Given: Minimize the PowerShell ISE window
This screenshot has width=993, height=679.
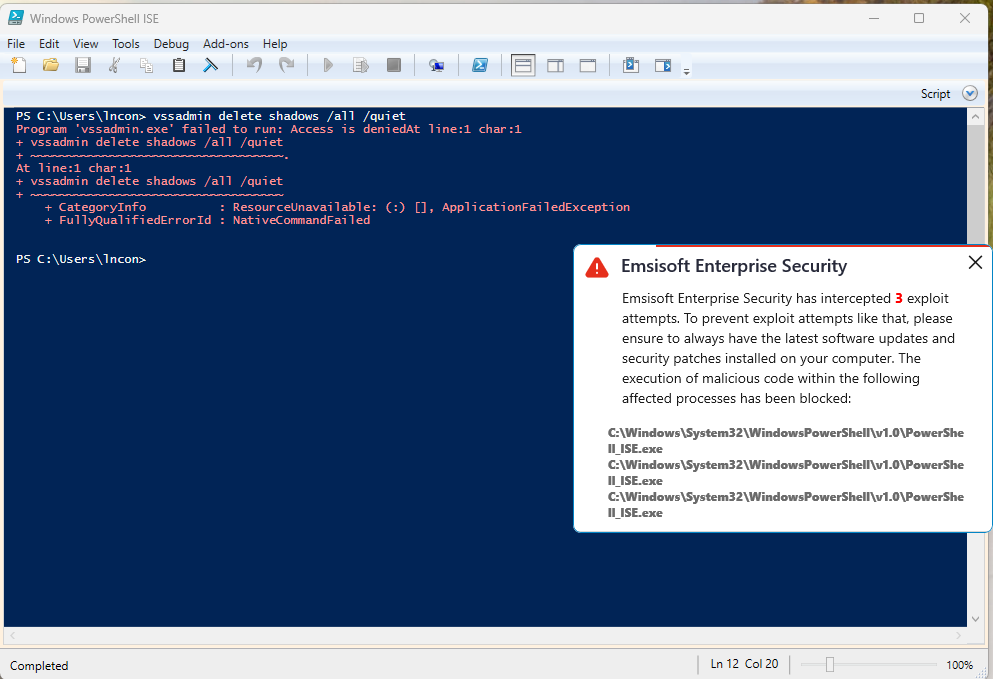Looking at the screenshot, I should (874, 18).
